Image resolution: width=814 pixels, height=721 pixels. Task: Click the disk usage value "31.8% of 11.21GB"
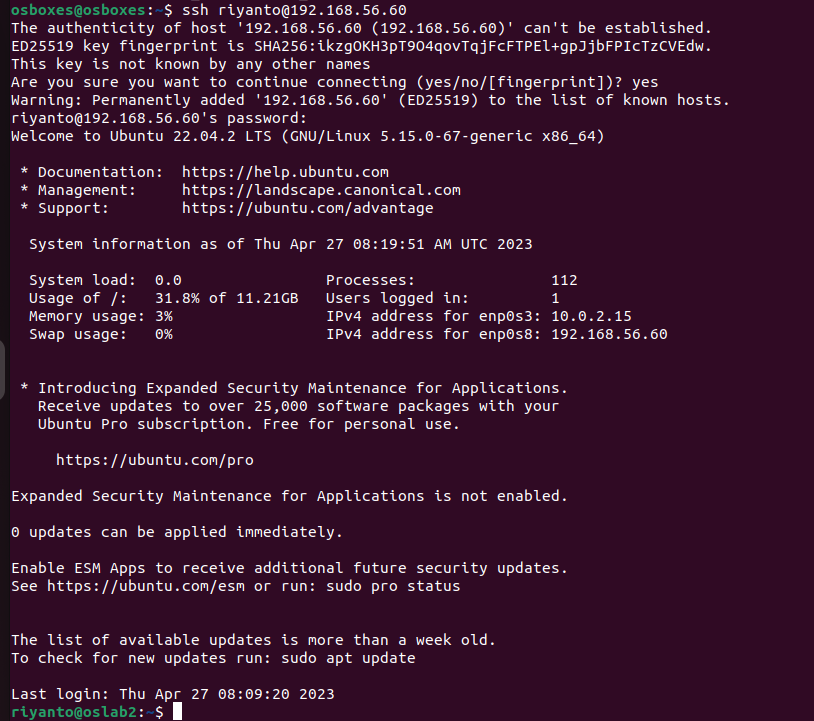click(x=227, y=298)
